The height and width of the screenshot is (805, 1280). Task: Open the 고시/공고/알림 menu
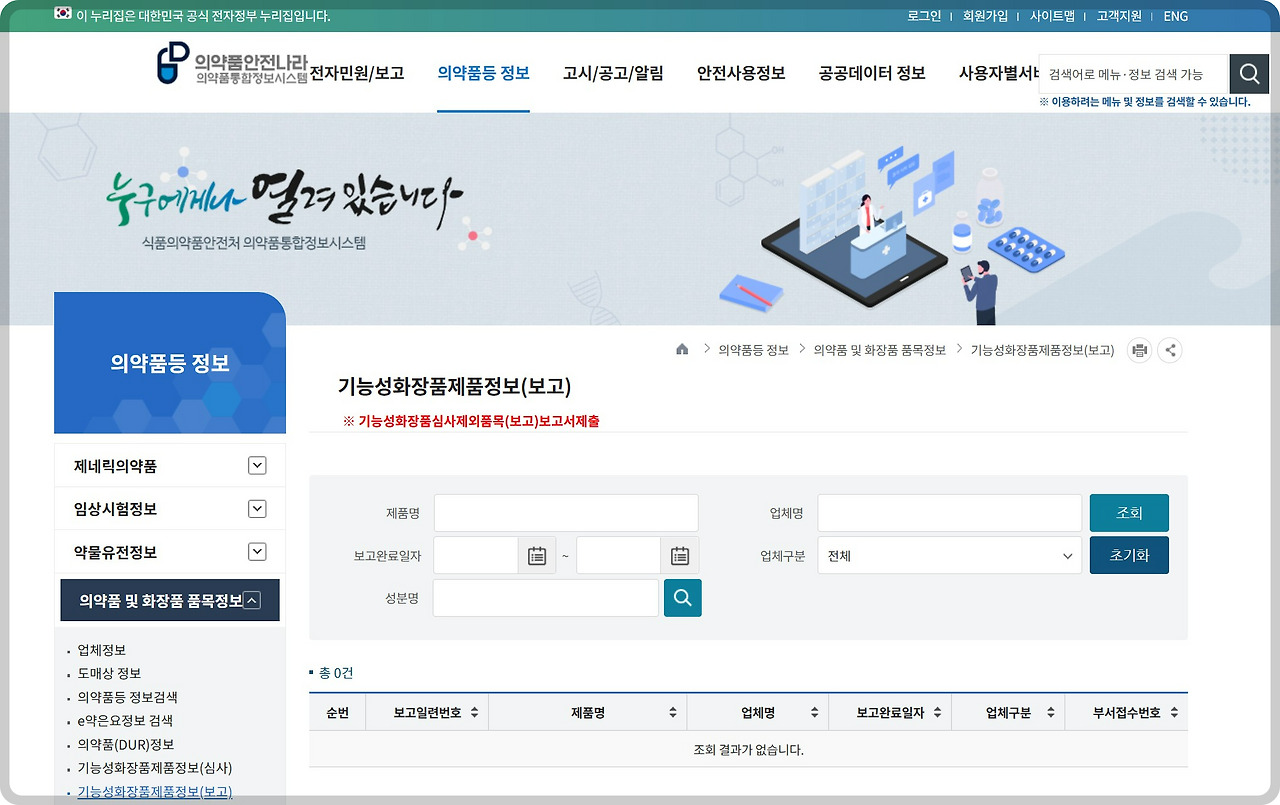coord(612,73)
